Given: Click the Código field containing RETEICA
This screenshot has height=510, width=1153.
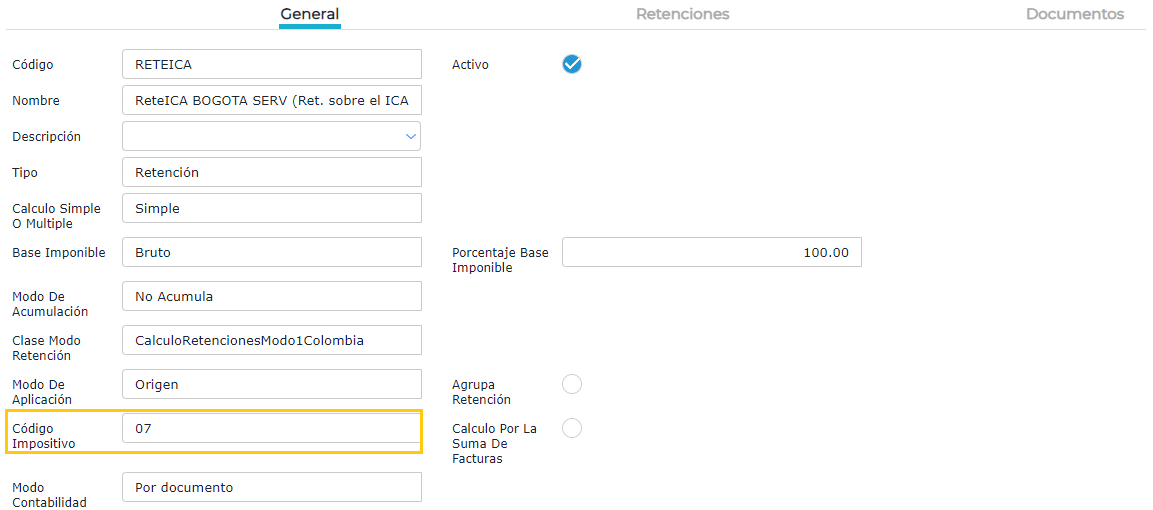Looking at the screenshot, I should point(271,64).
